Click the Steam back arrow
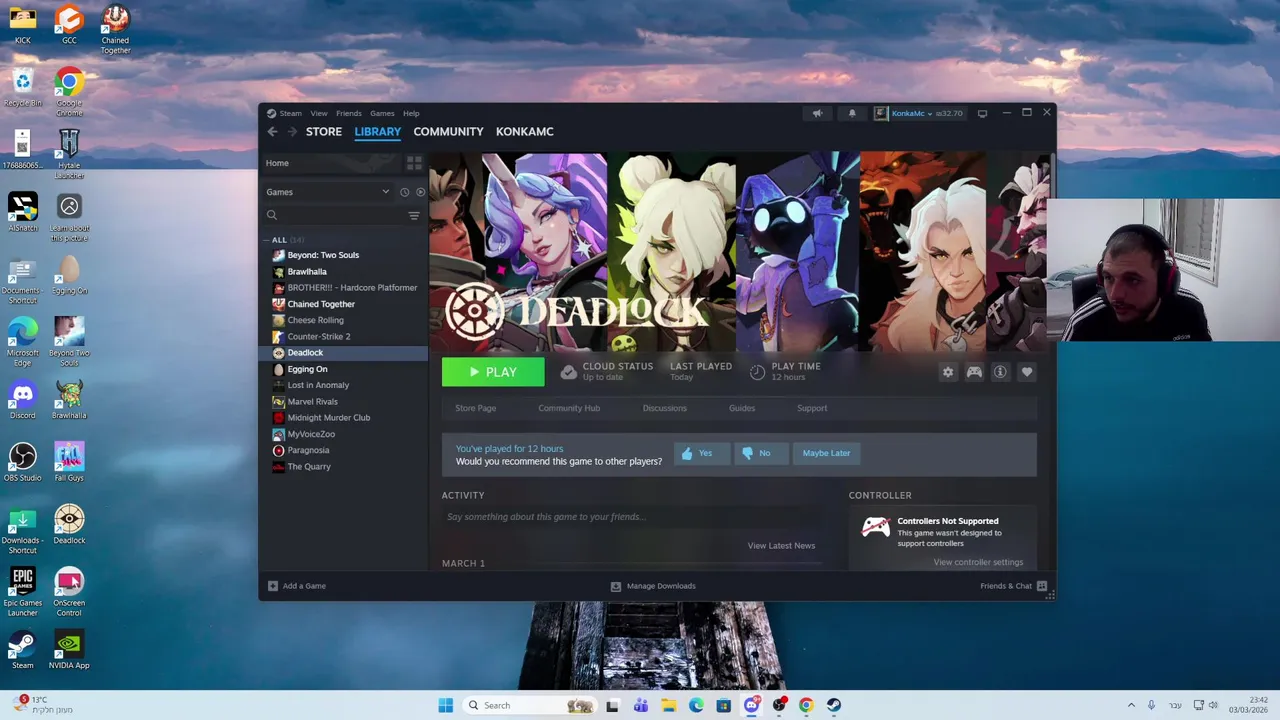 (272, 132)
